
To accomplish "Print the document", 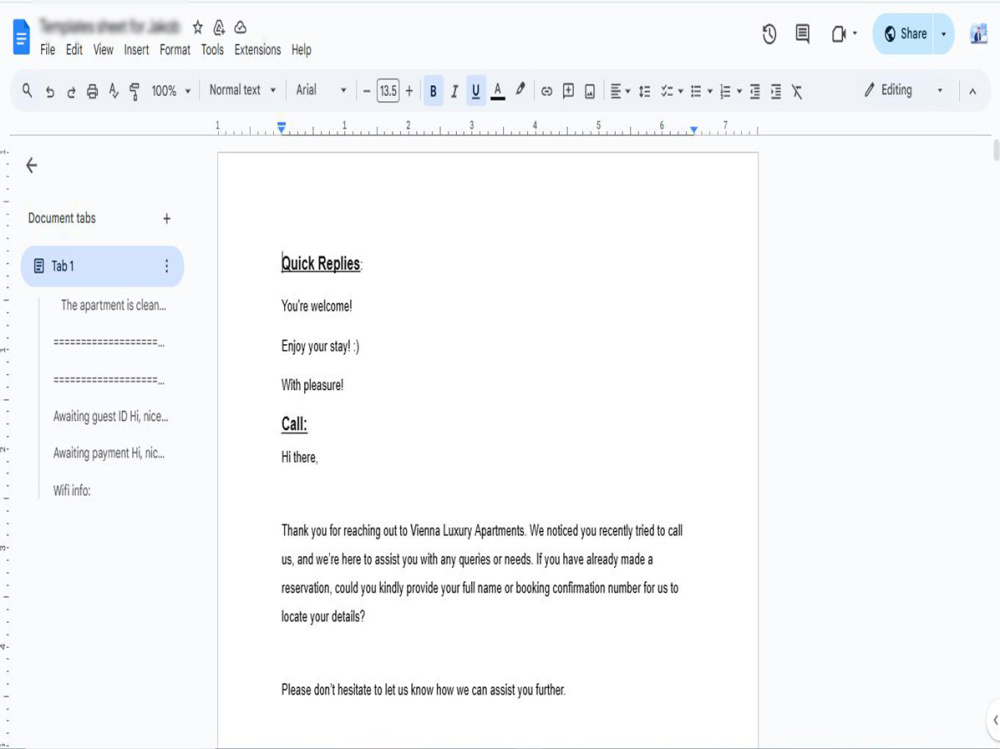I will (x=92, y=91).
